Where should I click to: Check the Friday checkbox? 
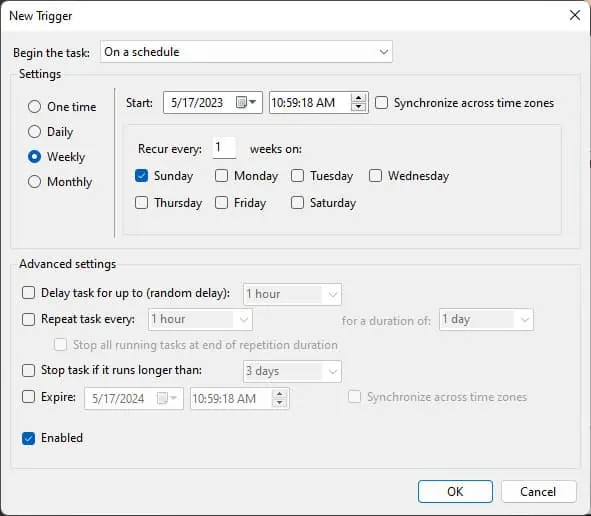[221, 203]
